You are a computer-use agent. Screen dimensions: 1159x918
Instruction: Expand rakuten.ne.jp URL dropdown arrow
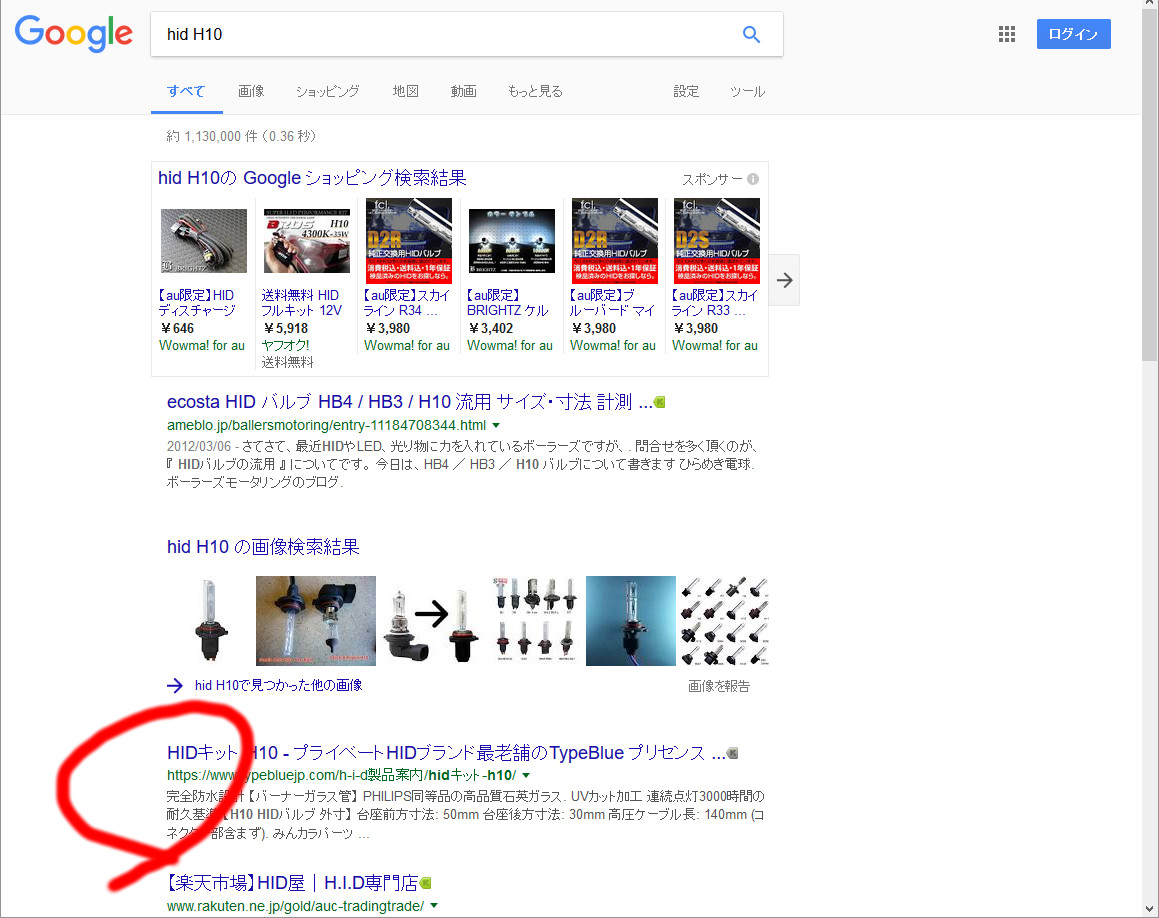pyautogui.click(x=434, y=905)
